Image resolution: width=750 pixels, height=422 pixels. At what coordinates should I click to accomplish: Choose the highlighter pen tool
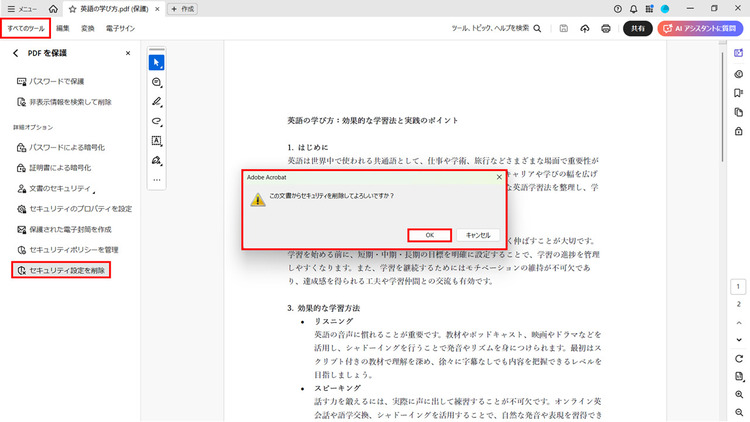tap(156, 101)
